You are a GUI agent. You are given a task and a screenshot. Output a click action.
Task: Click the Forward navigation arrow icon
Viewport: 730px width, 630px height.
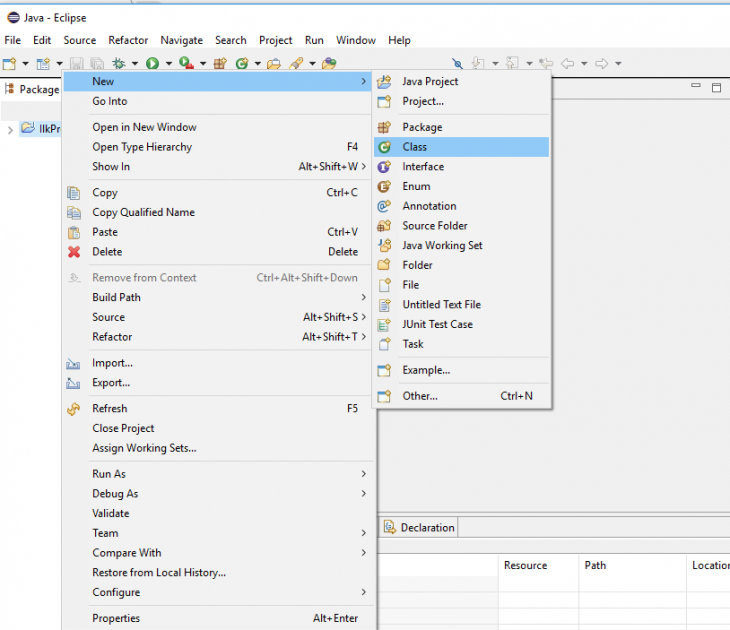point(602,63)
